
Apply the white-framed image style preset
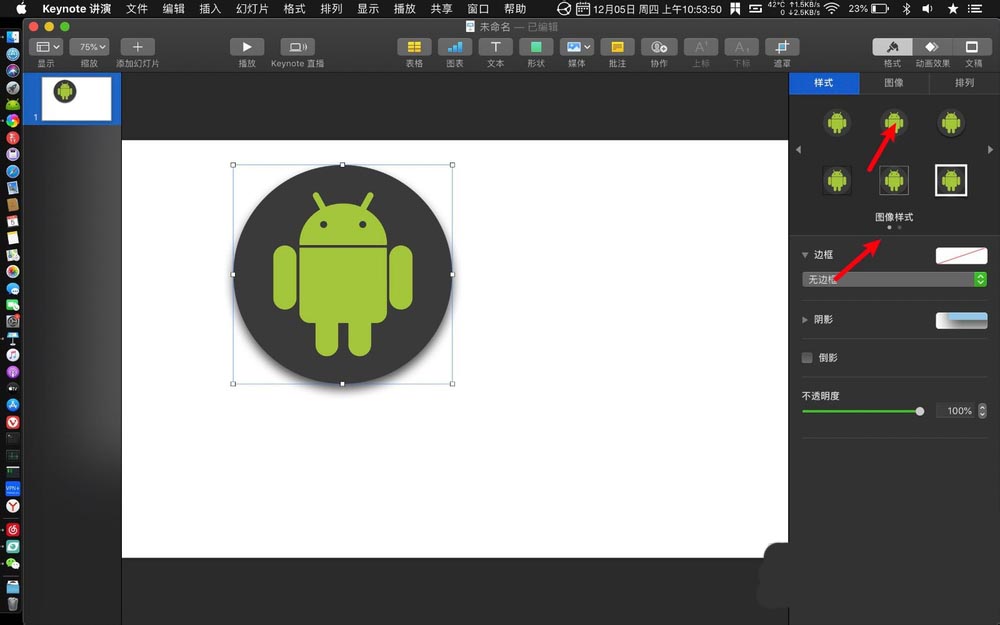click(950, 180)
